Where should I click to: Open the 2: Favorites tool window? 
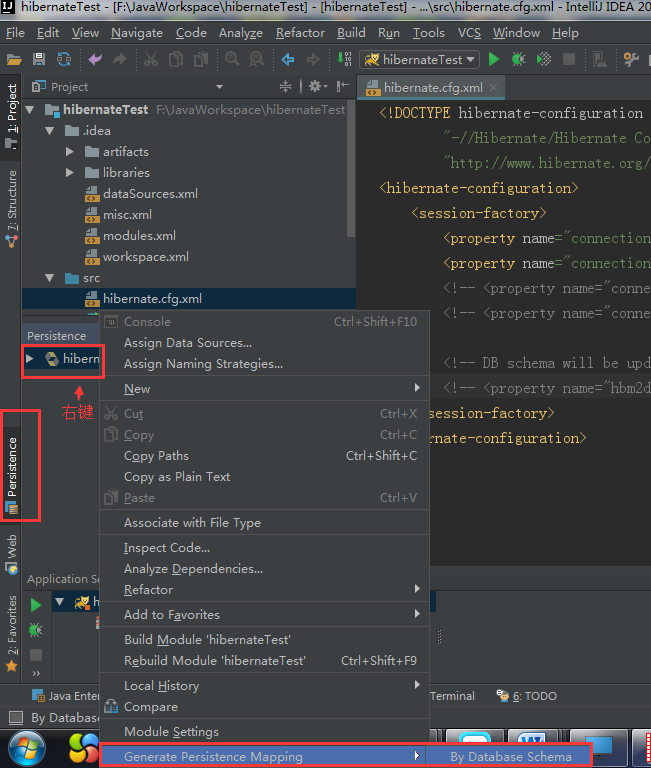pos(12,633)
